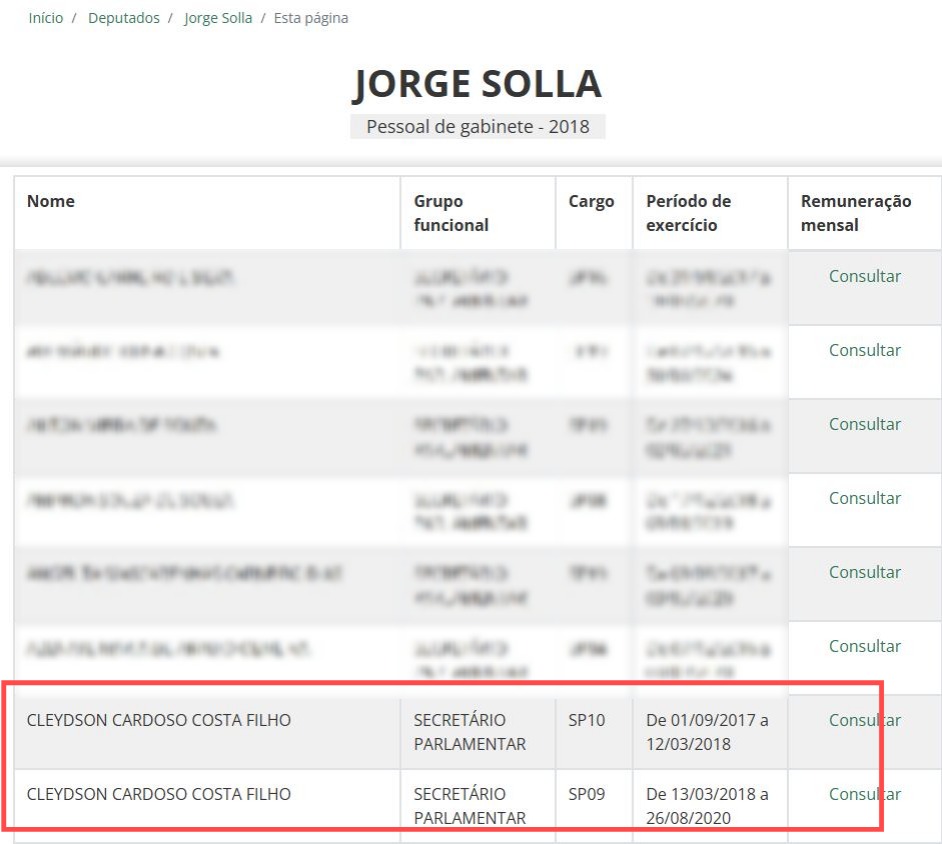Click the JORGE SOLLA page heading
Viewport: 942px width, 844px height.
pos(477,84)
